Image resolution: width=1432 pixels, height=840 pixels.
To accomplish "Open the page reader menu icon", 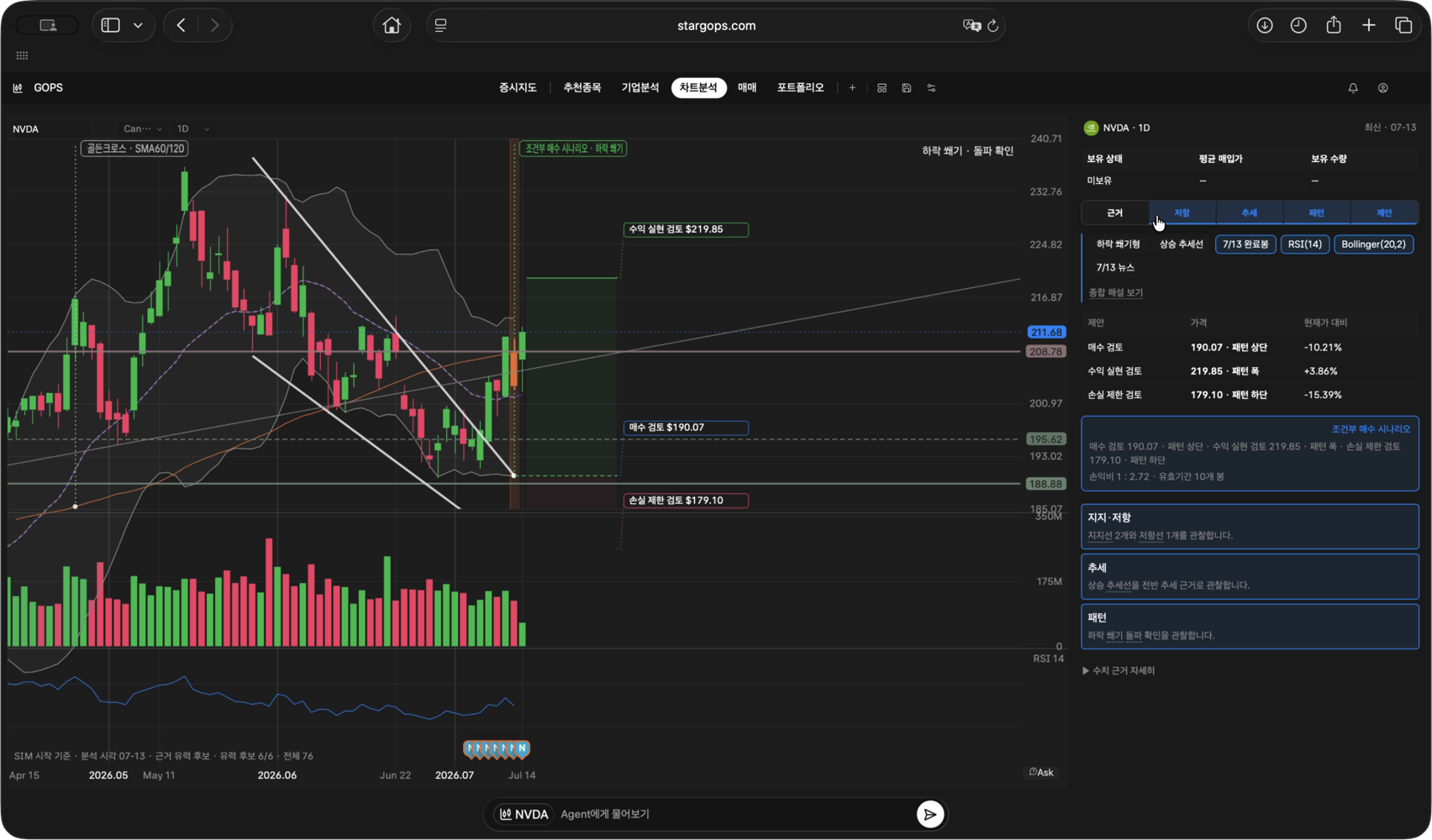I will [x=440, y=25].
